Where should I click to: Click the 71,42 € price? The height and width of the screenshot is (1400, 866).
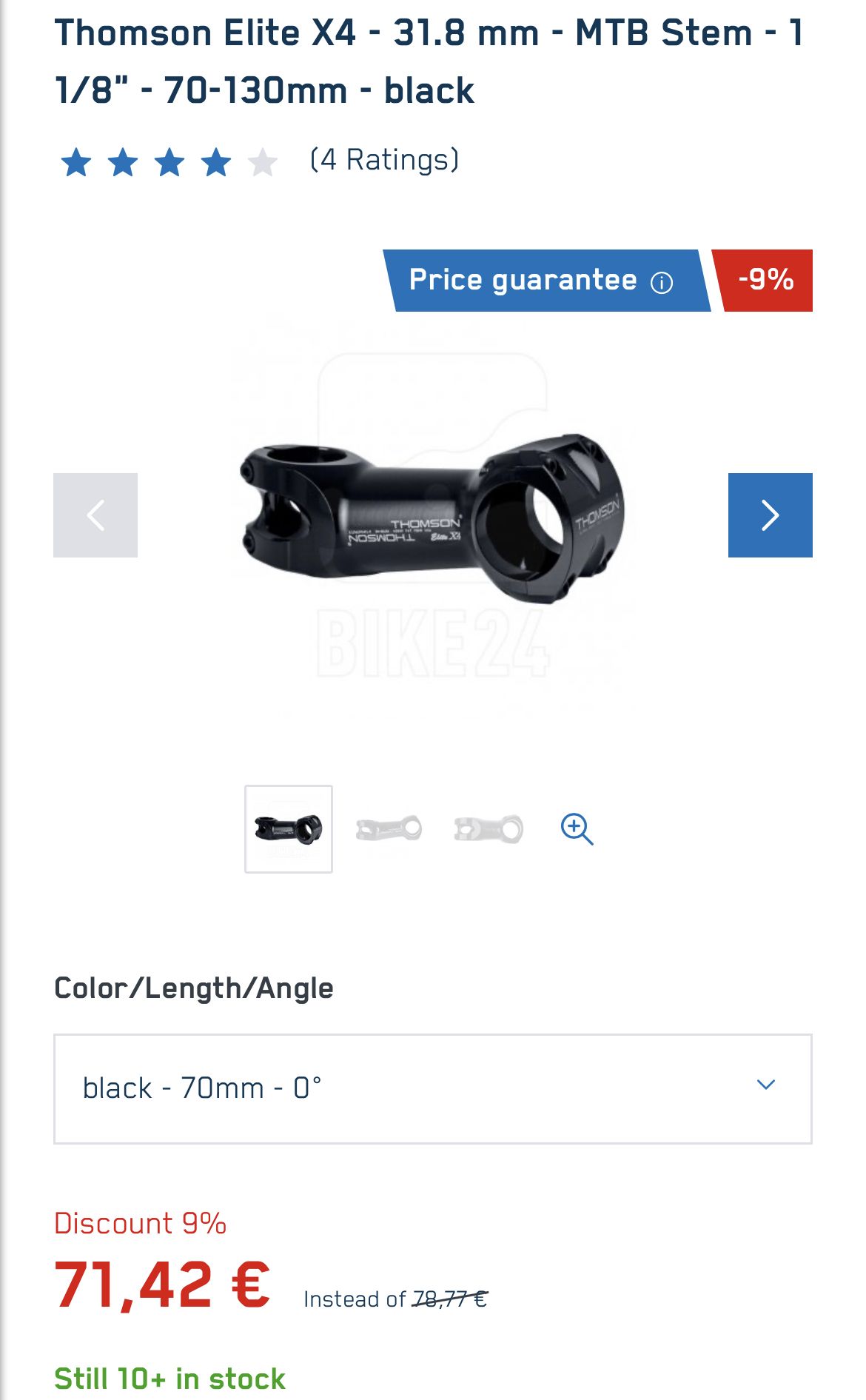tap(163, 1285)
